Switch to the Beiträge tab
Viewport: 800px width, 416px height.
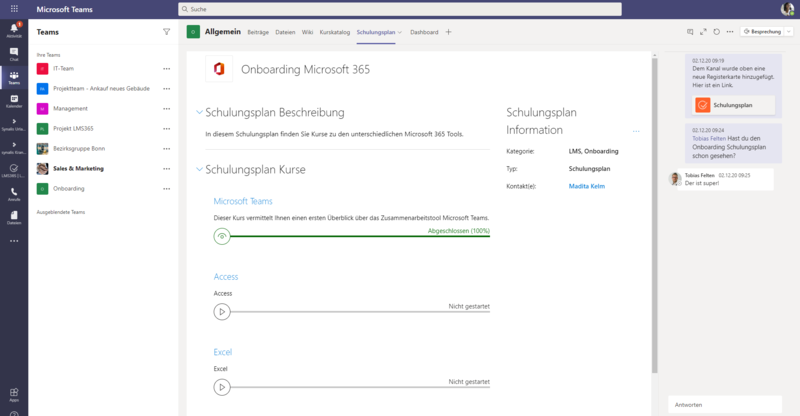(258, 32)
